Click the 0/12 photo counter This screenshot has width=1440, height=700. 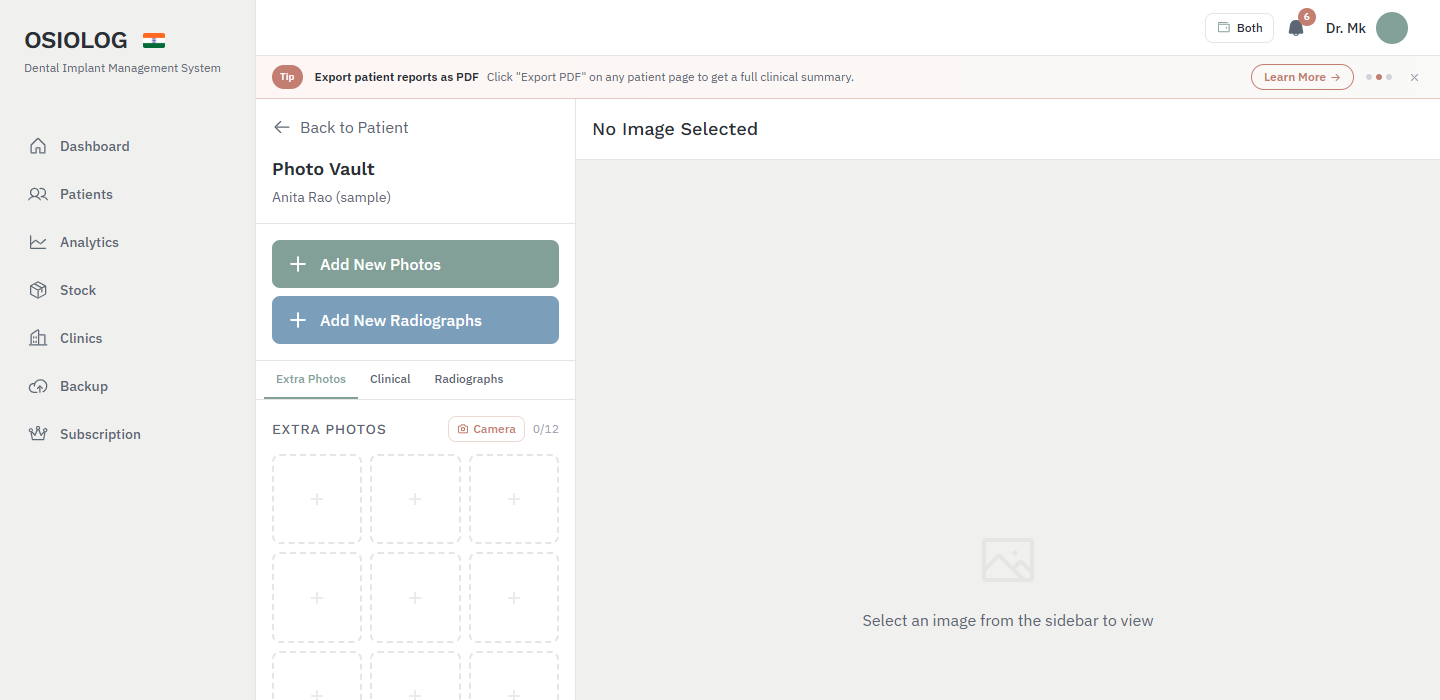tap(546, 429)
